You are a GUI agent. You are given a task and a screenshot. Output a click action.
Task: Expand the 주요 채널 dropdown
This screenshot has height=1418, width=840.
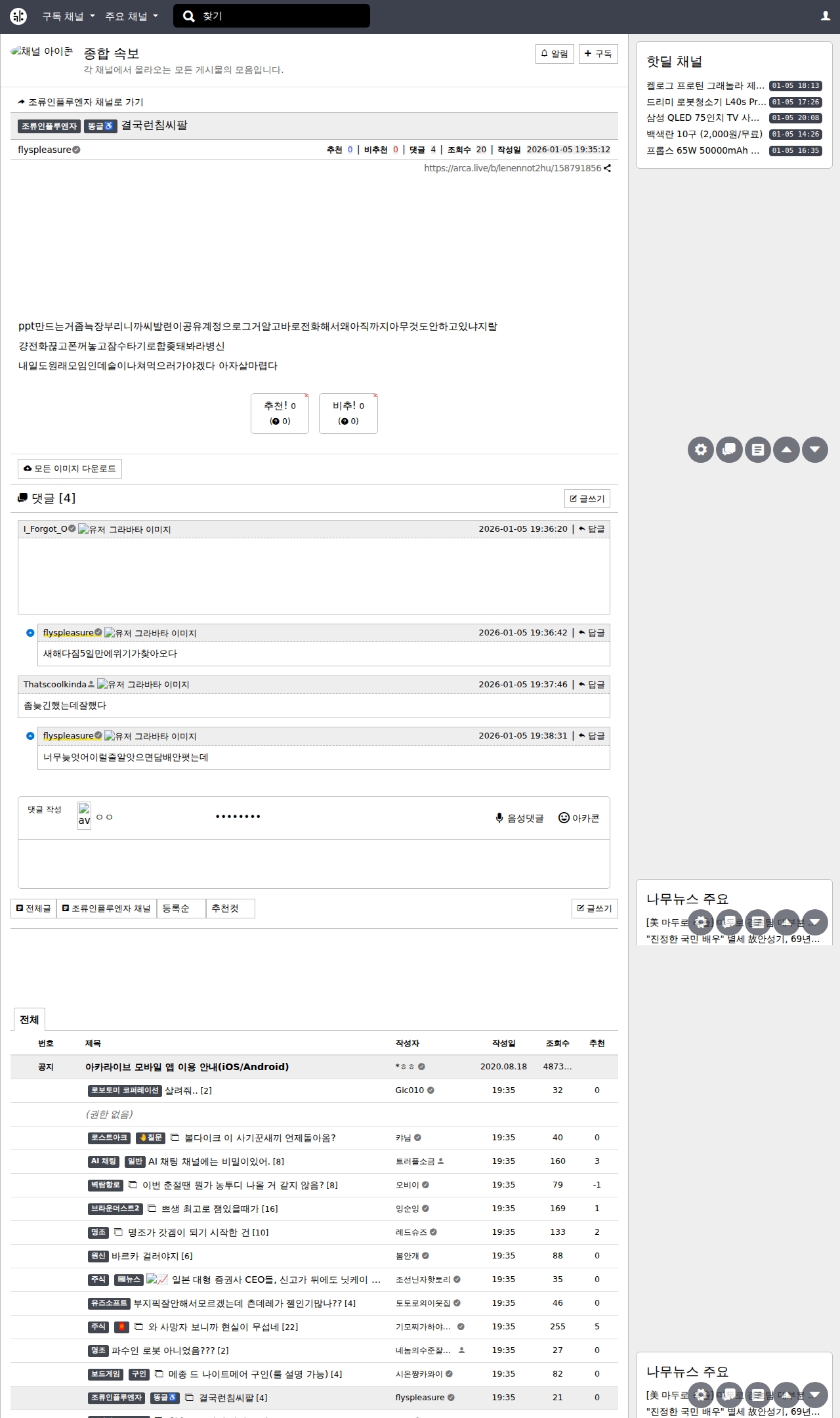pyautogui.click(x=131, y=16)
